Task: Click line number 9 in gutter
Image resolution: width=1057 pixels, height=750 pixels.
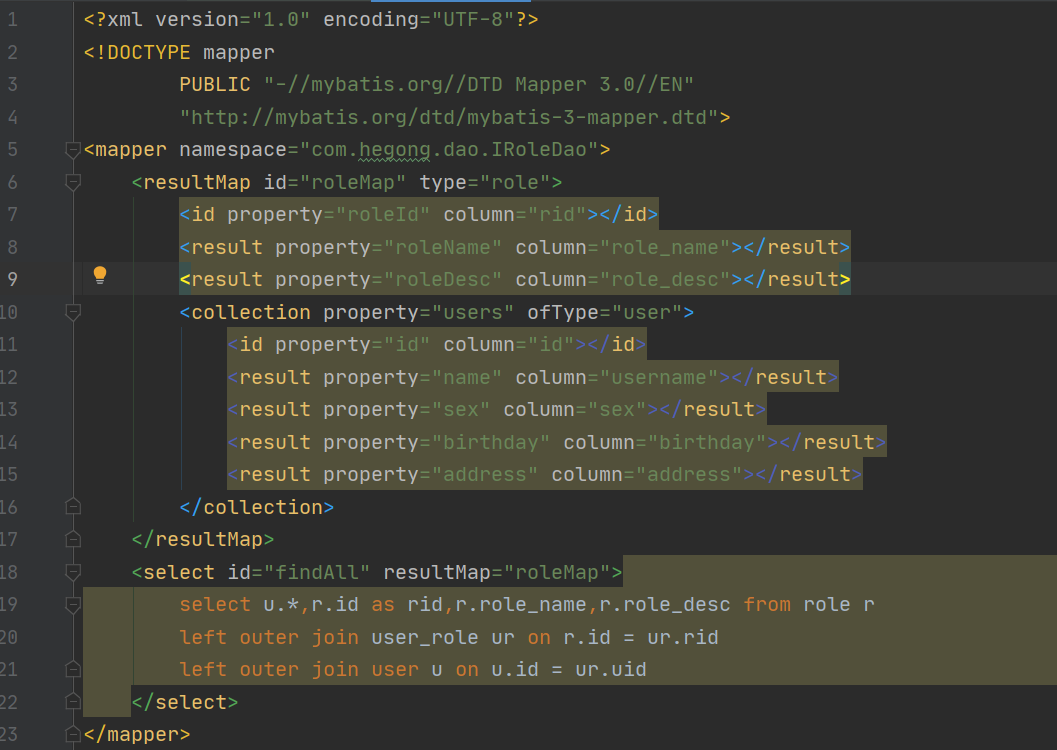Action: click(12, 279)
